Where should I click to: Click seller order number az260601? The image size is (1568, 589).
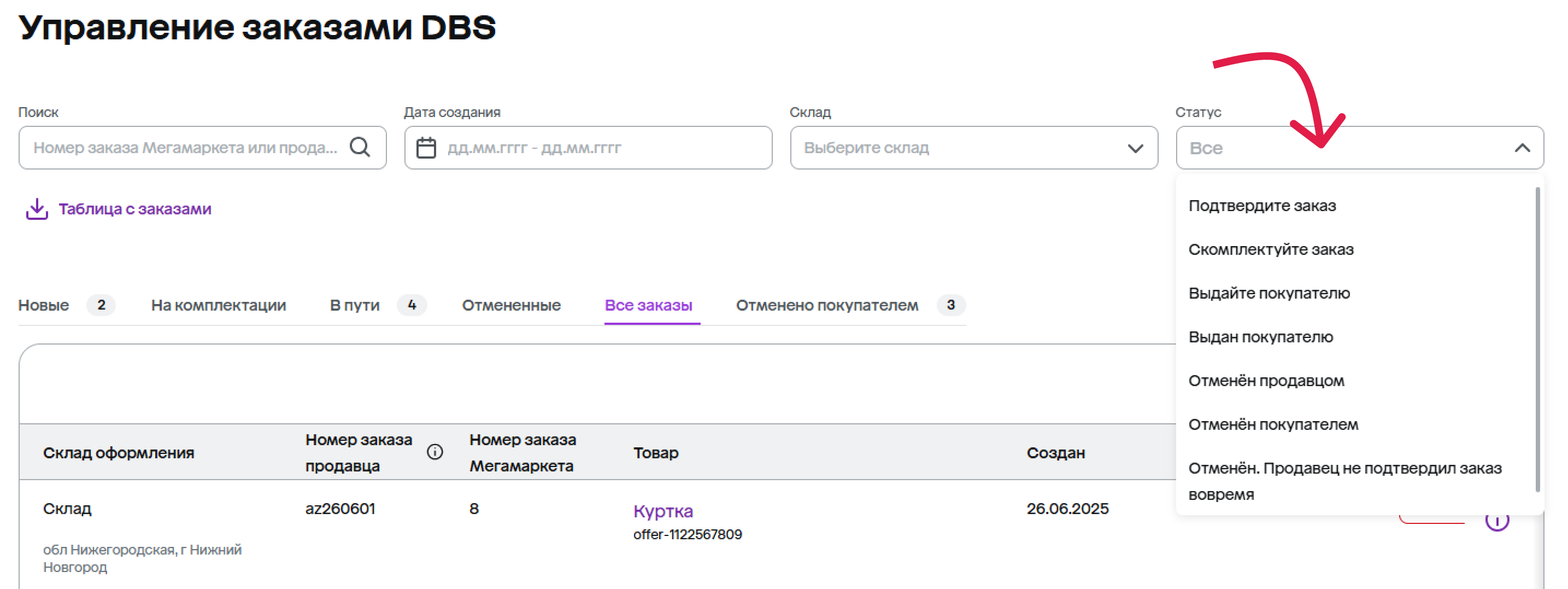click(339, 509)
